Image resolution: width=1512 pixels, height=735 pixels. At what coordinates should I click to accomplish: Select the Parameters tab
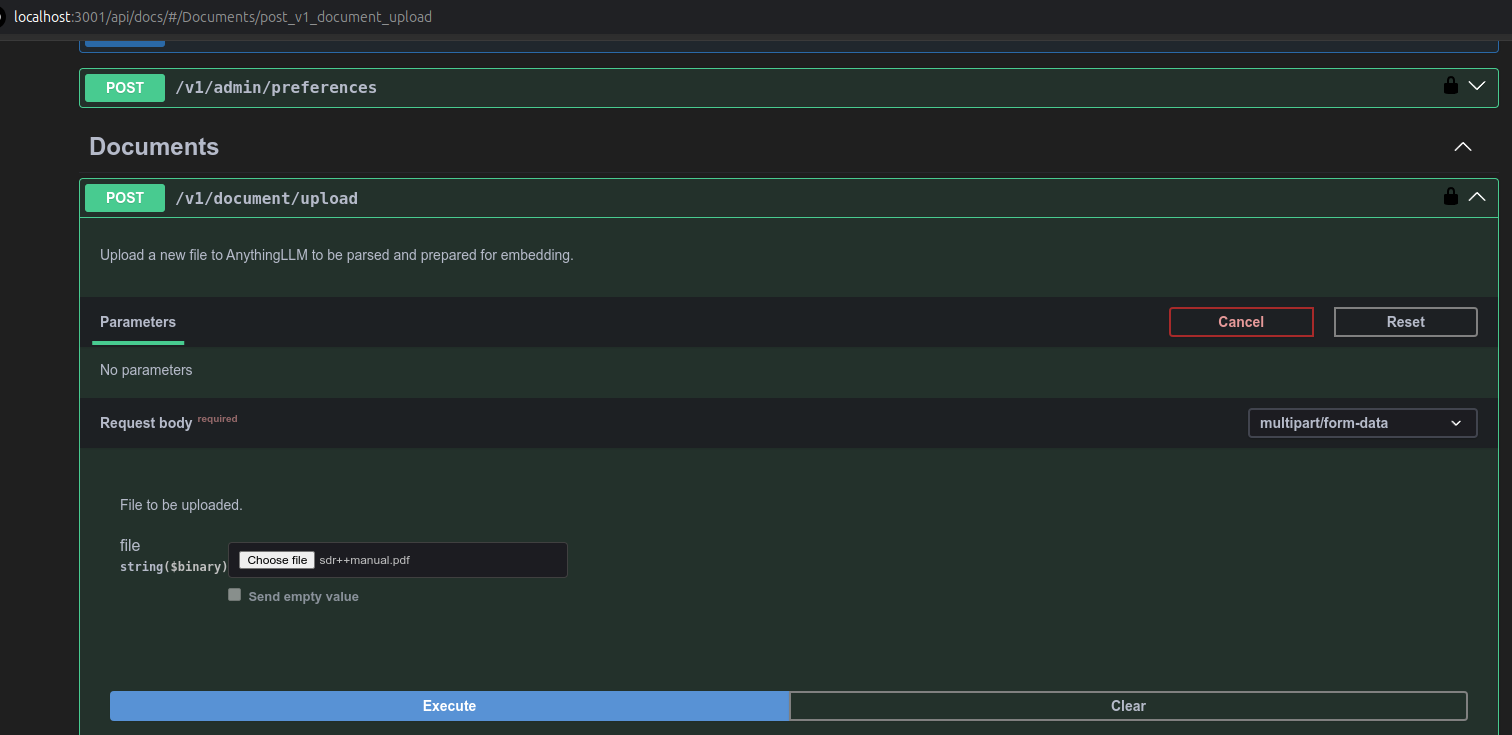pos(138,322)
